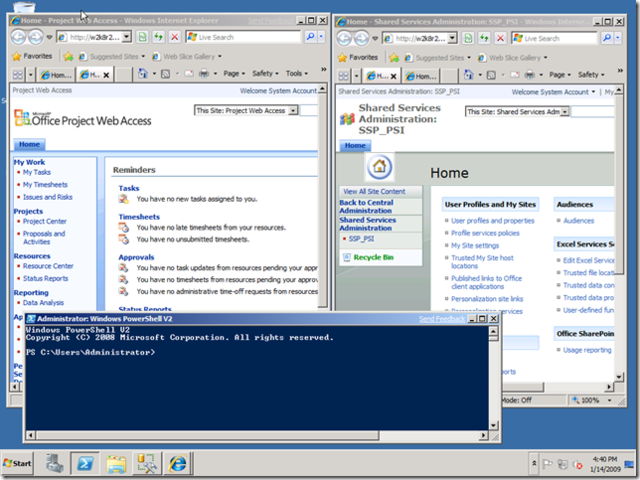This screenshot has height=480, width=640.
Task: Open Safety menu in Project Web Access window
Action: [265, 74]
